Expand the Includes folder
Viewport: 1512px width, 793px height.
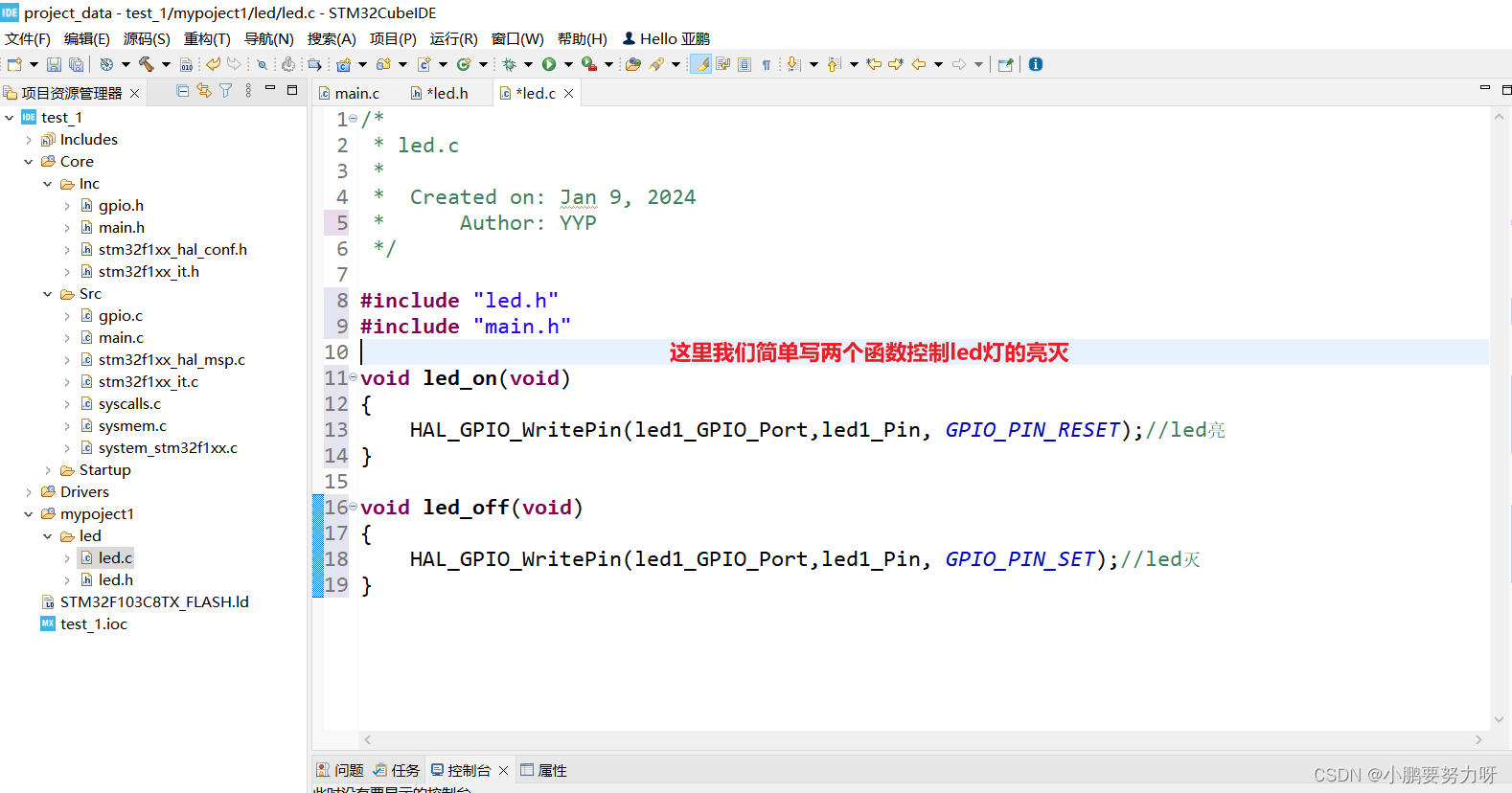tap(29, 140)
